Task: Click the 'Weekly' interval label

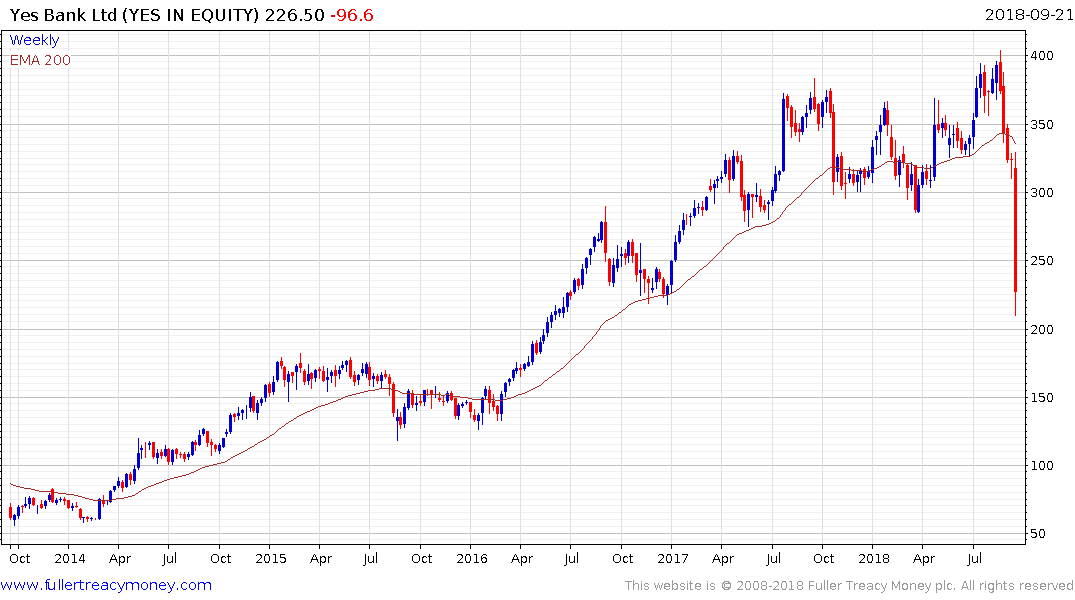Action: coord(34,40)
